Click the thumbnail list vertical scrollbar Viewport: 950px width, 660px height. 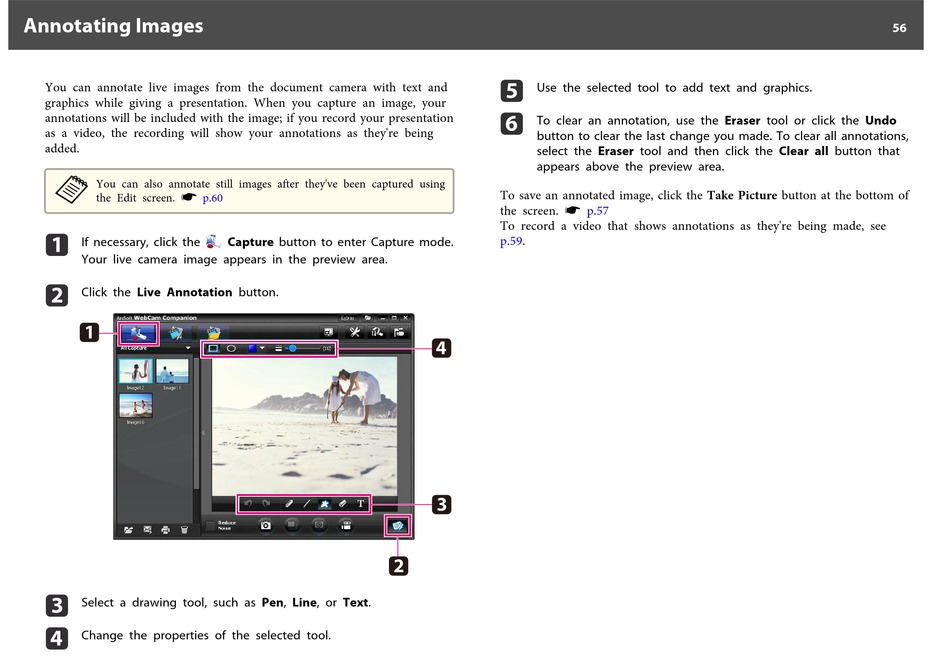pyautogui.click(x=196, y=424)
